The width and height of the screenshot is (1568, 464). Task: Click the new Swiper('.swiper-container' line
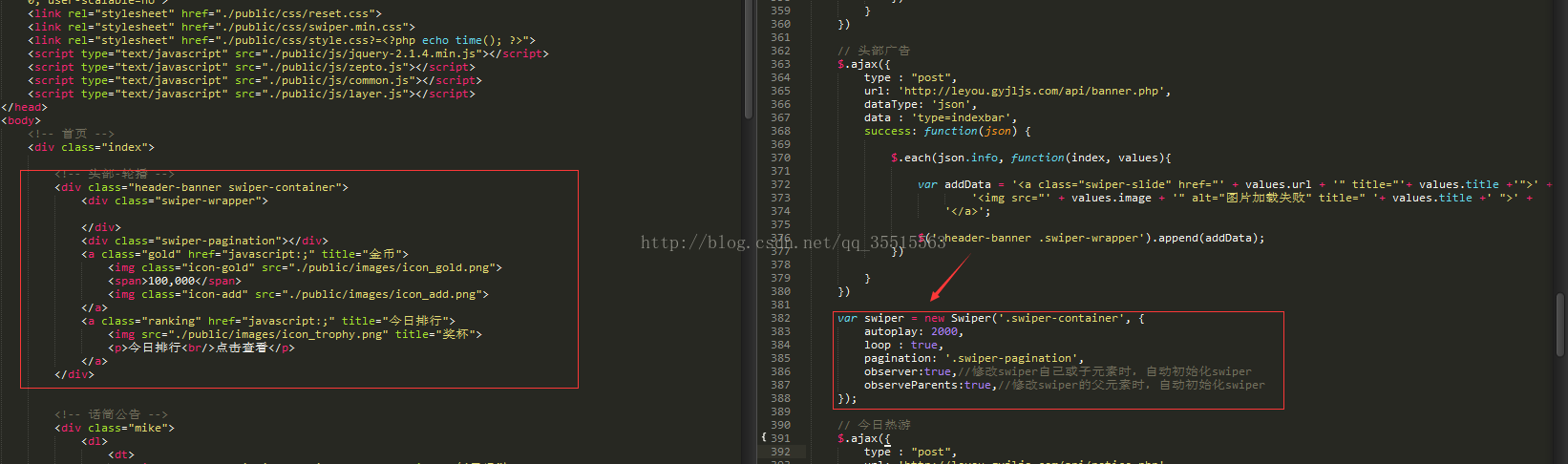(990, 318)
